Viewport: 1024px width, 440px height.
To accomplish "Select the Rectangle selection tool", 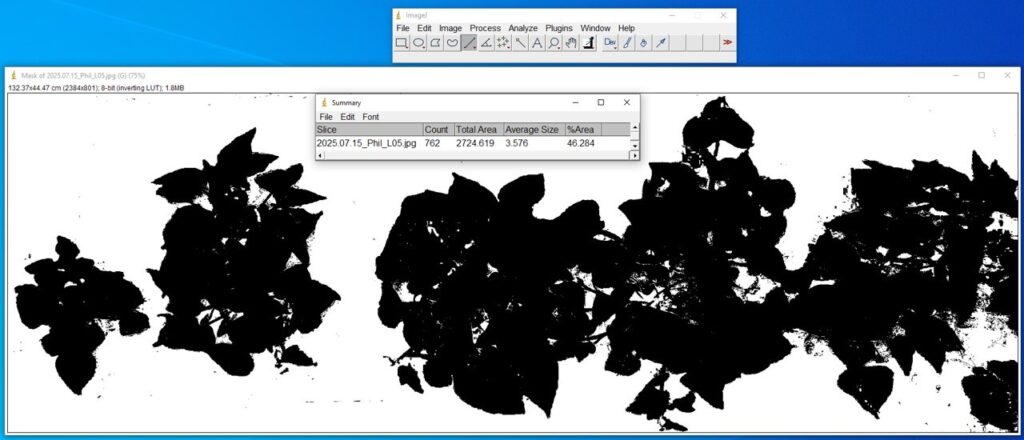I will pyautogui.click(x=402, y=43).
